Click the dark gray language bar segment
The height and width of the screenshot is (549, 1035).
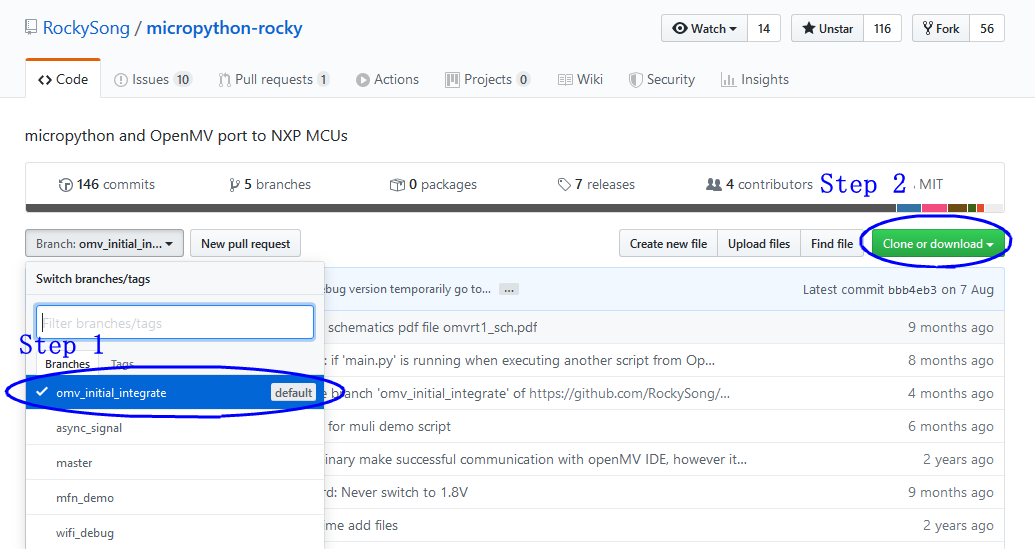pyautogui.click(x=461, y=208)
